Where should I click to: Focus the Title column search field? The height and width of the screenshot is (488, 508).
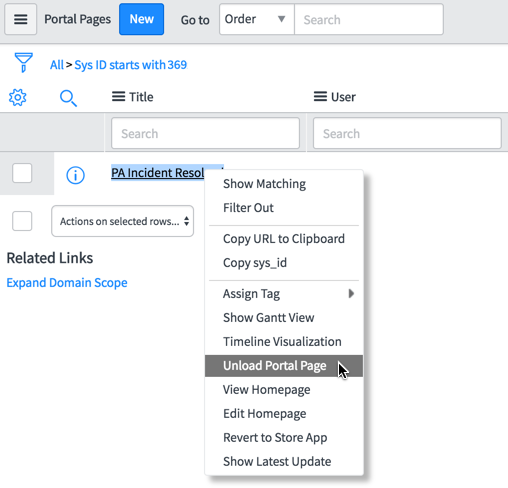[x=205, y=133]
